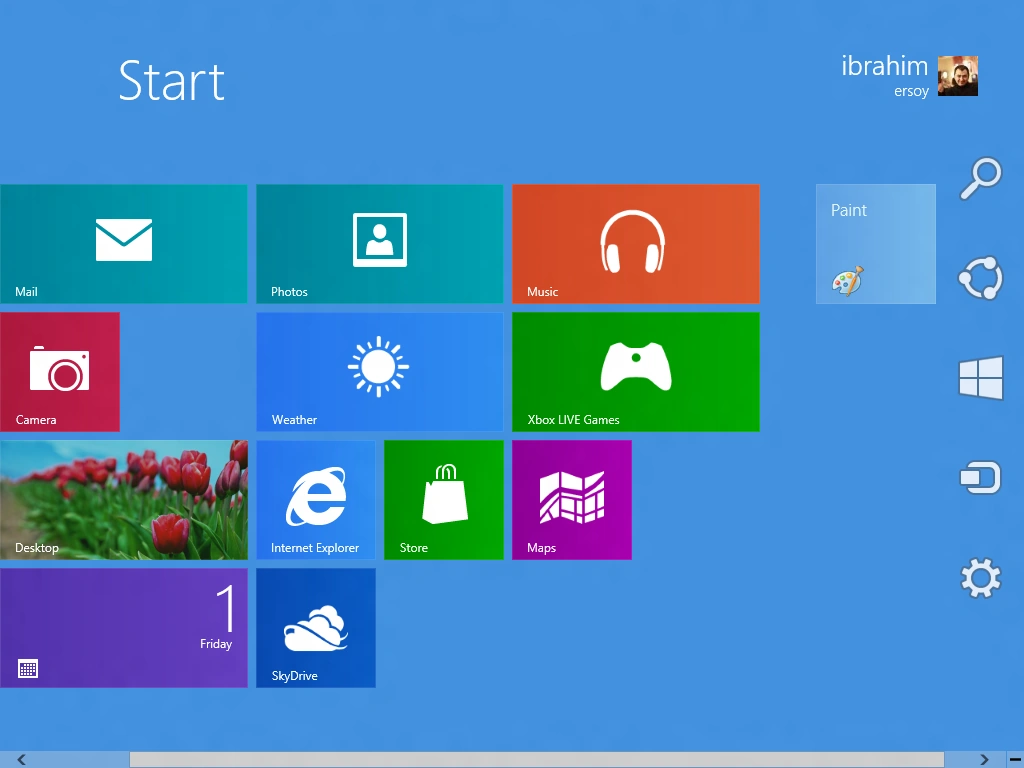
Task: Click the ibrahim user profile picture
Action: pyautogui.click(x=957, y=76)
